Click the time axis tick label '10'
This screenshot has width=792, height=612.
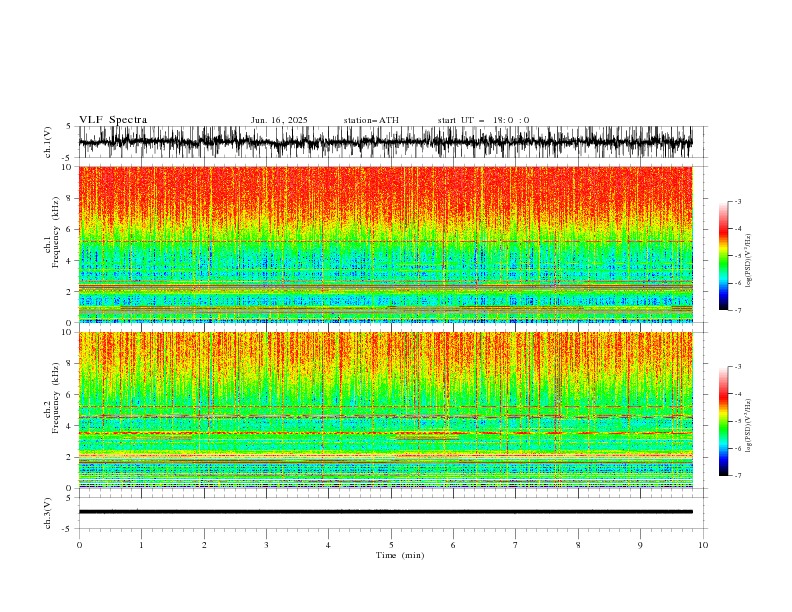click(x=703, y=545)
